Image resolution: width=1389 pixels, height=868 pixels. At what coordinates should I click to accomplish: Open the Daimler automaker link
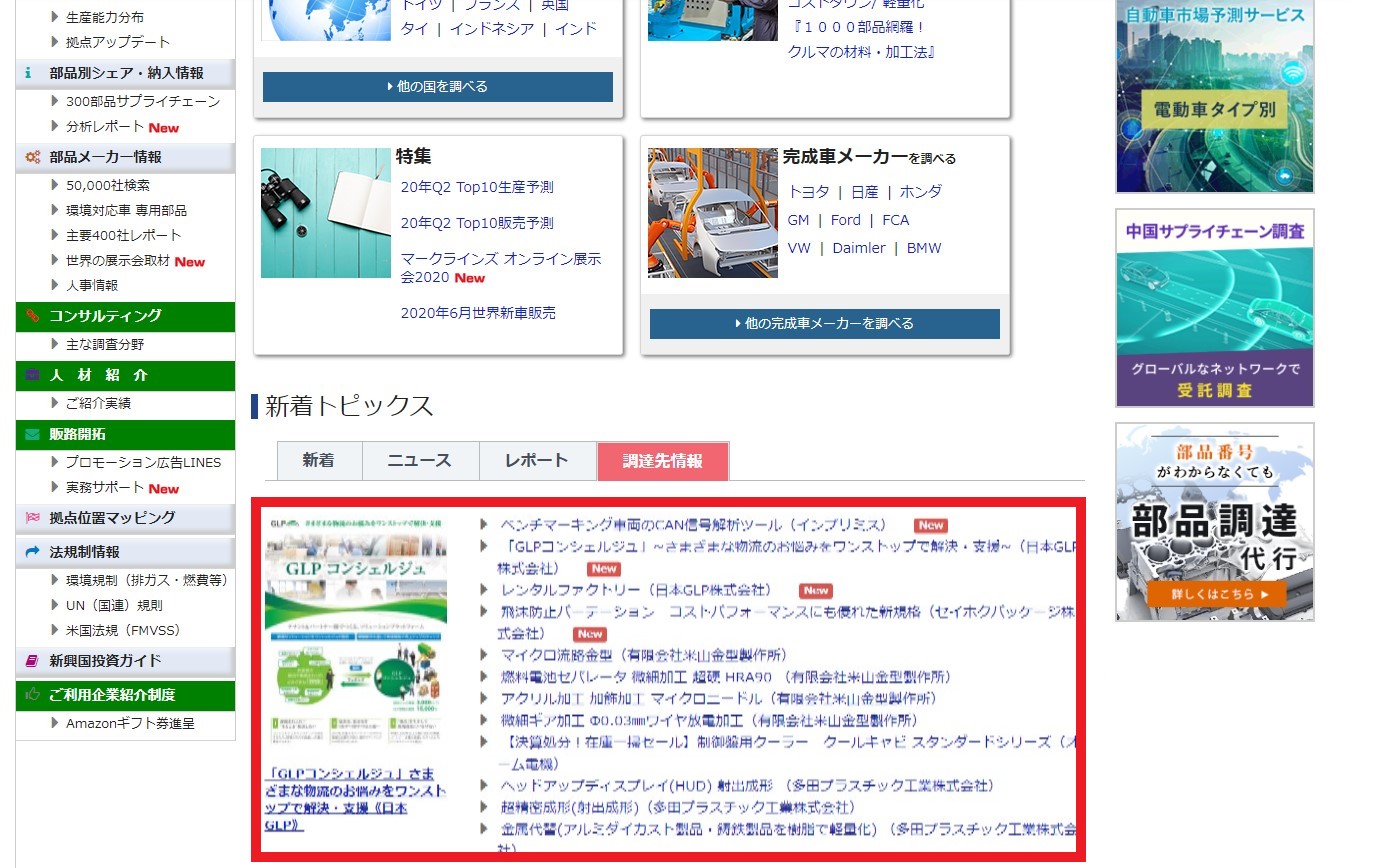point(859,248)
